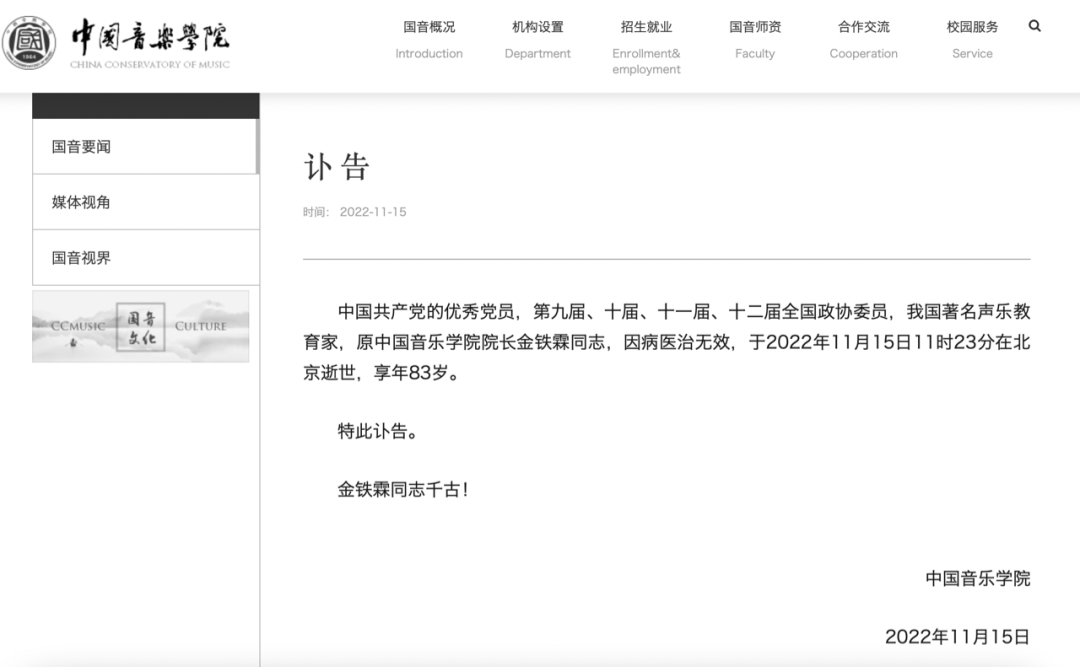Viewport: 1080px width, 667px height.
Task: Select 国音视界 in the sidebar
Action: (x=80, y=257)
